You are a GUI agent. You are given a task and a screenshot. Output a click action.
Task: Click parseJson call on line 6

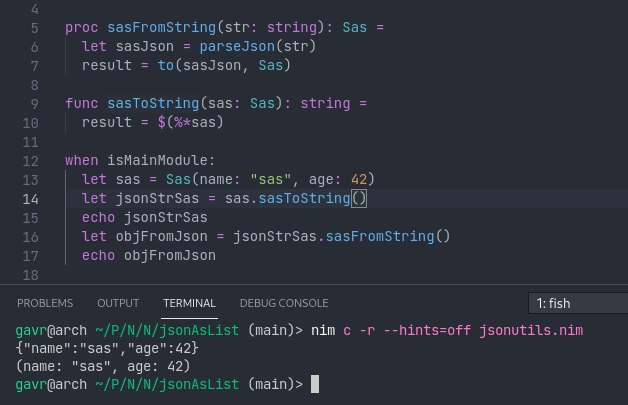(237, 46)
